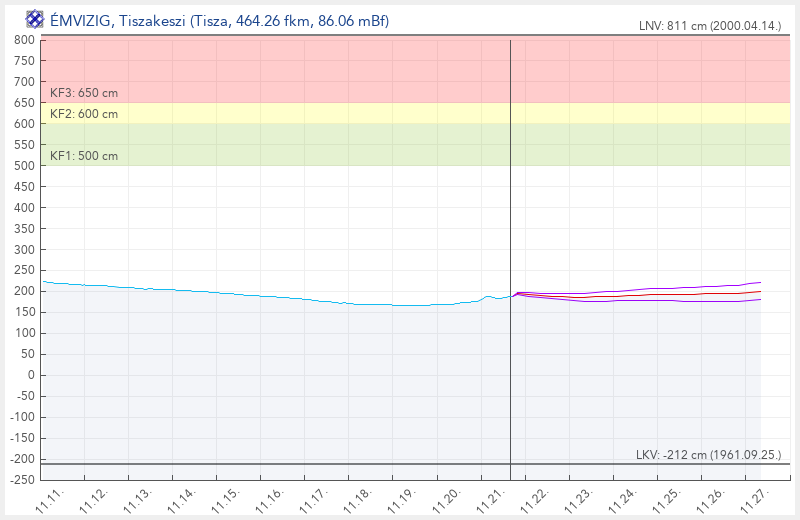Click the 800 value on y-axis
This screenshot has width=800, height=520.
[24, 40]
